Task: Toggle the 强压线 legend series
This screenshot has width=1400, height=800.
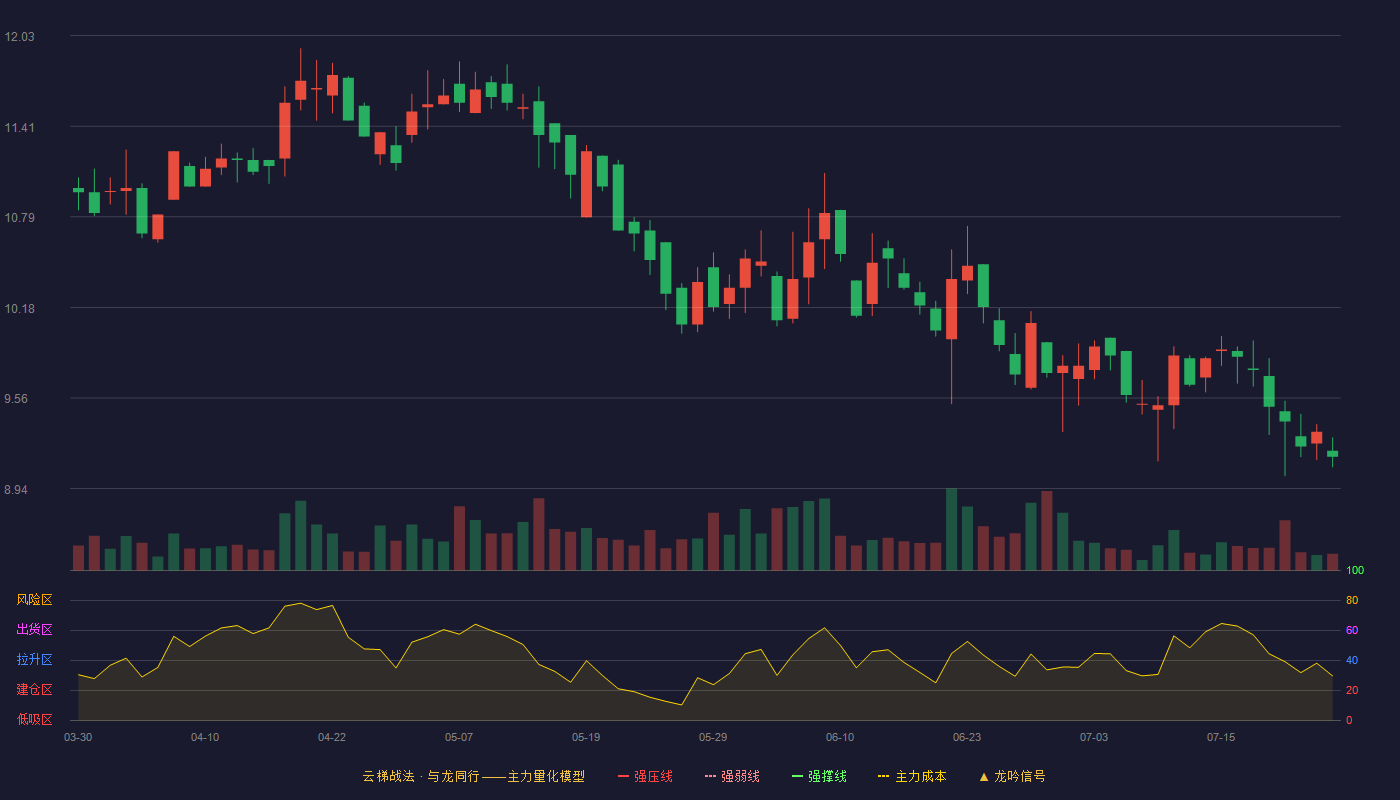Action: click(x=645, y=776)
